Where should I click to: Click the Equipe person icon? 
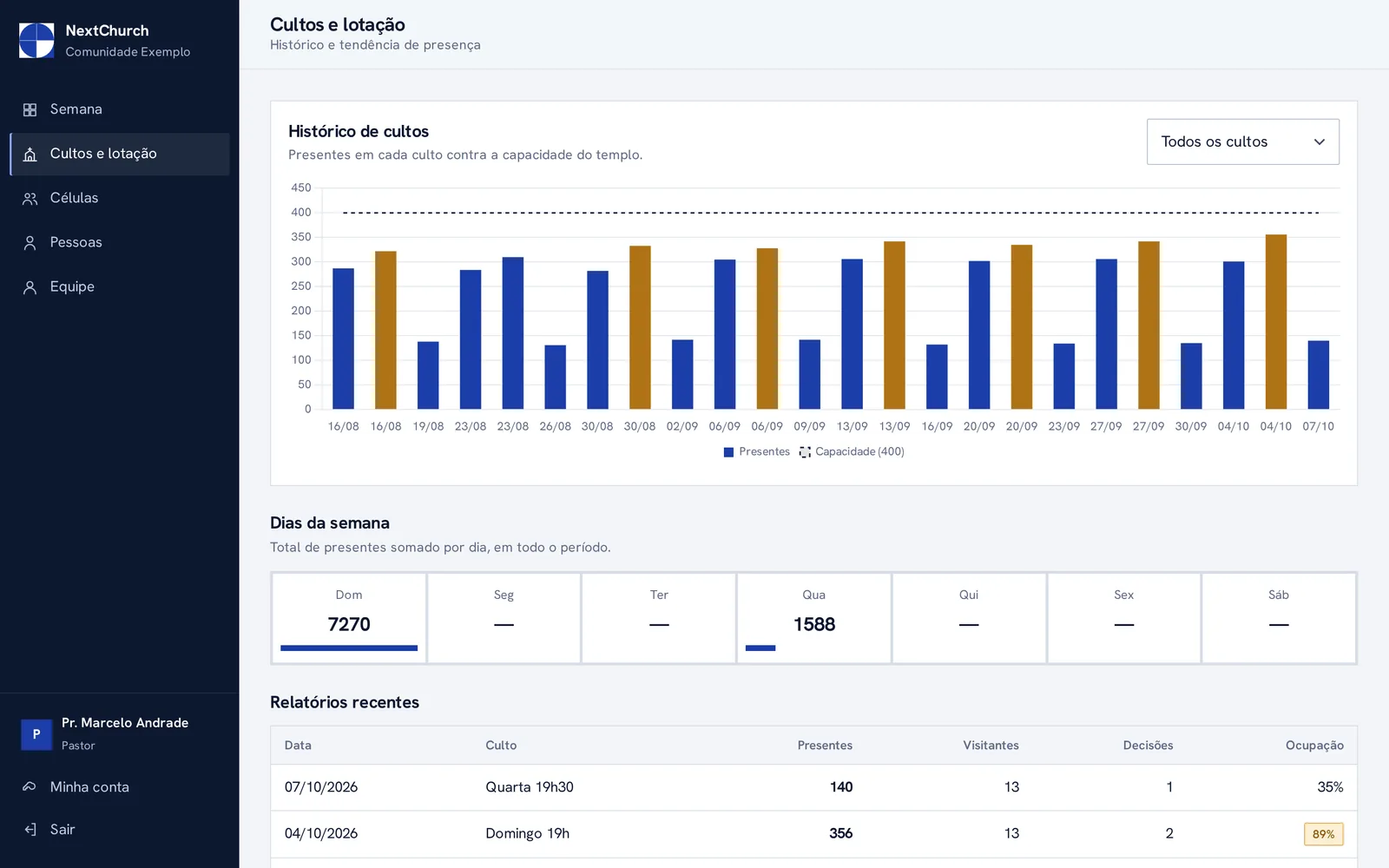30,287
